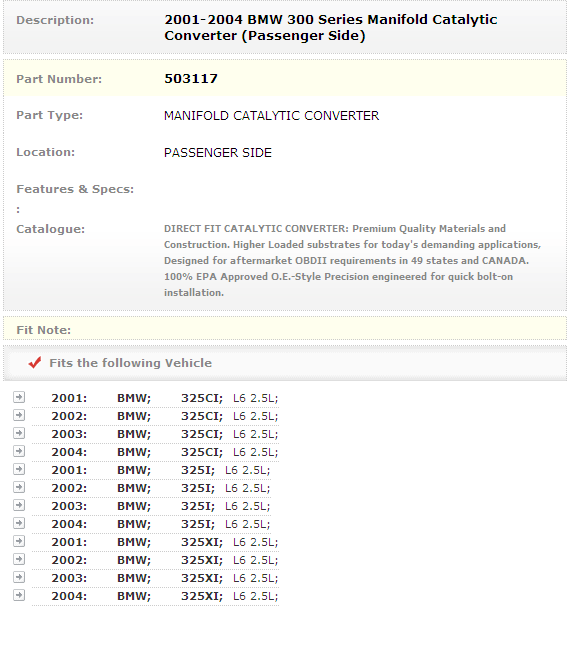This screenshot has width=570, height=656.
Task: Select the 2001 BMW 325CI vehicle row
Action: point(155,398)
